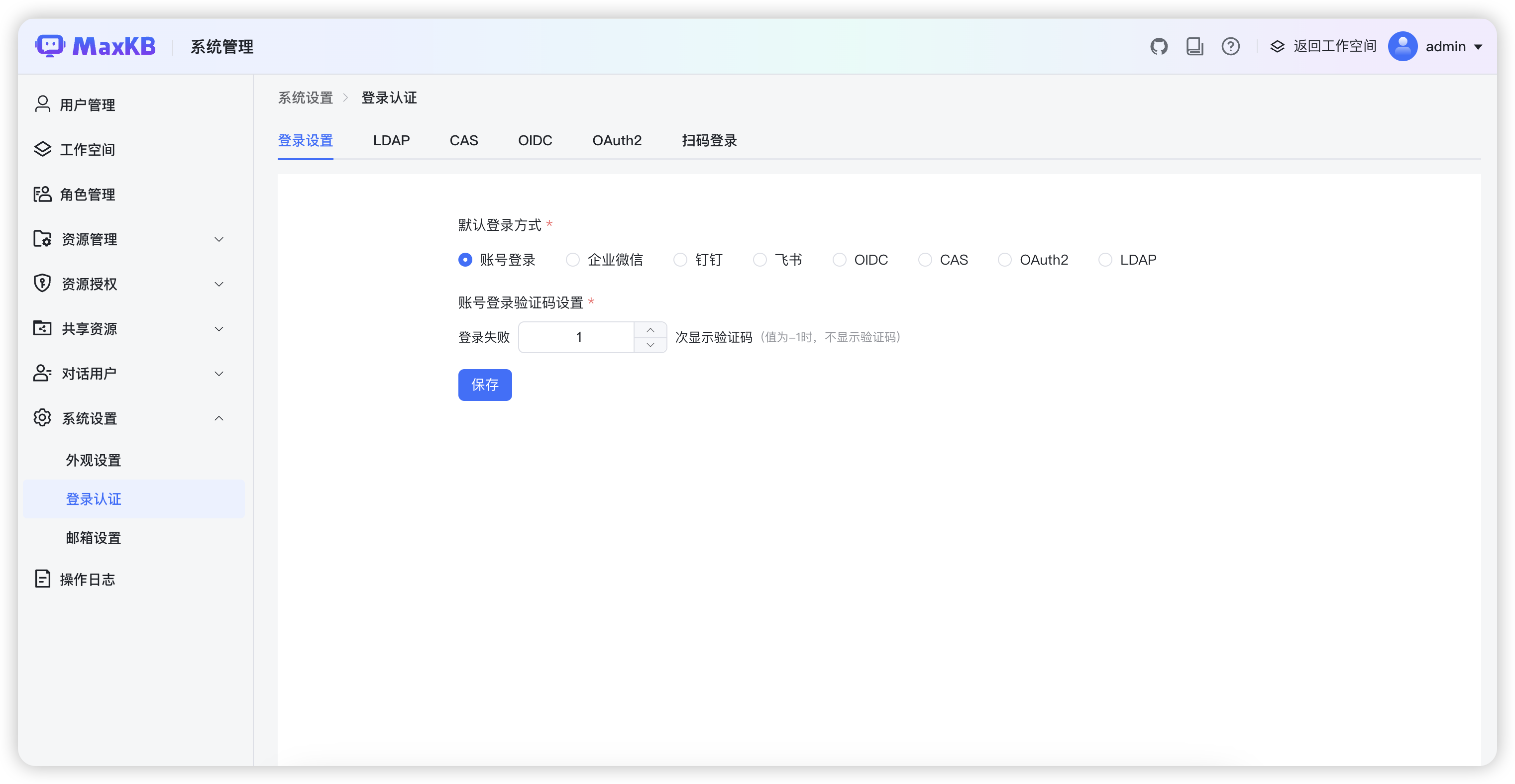Open the GitHub icon in header
The width and height of the screenshot is (1515, 784).
1159,46
